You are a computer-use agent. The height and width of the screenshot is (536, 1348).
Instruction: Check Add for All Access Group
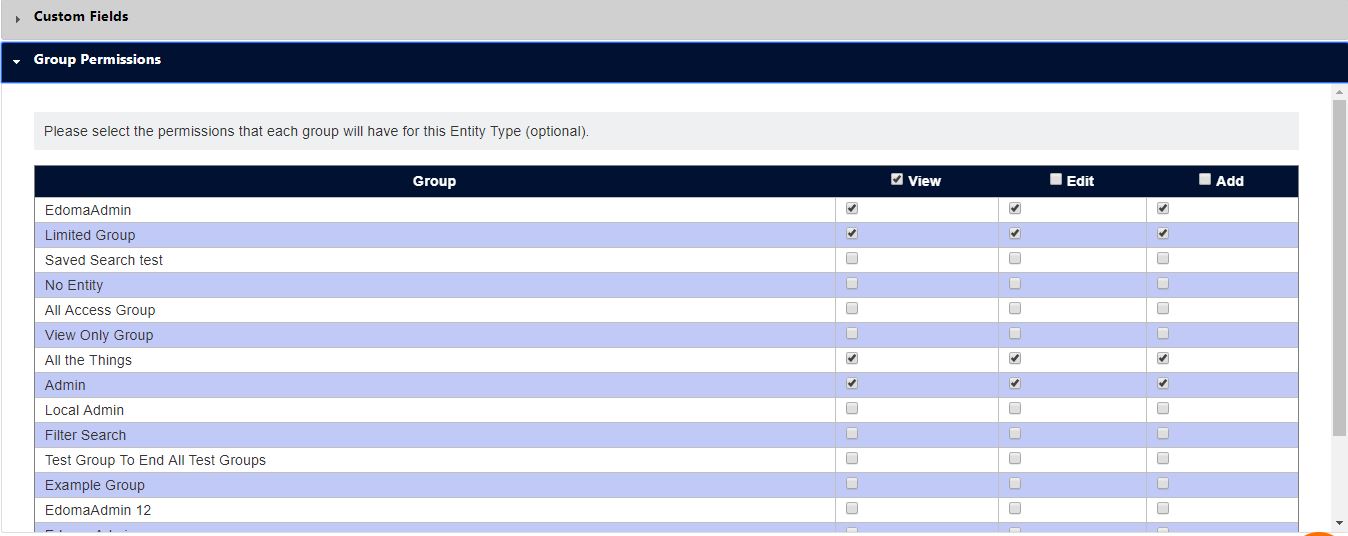[1163, 309]
